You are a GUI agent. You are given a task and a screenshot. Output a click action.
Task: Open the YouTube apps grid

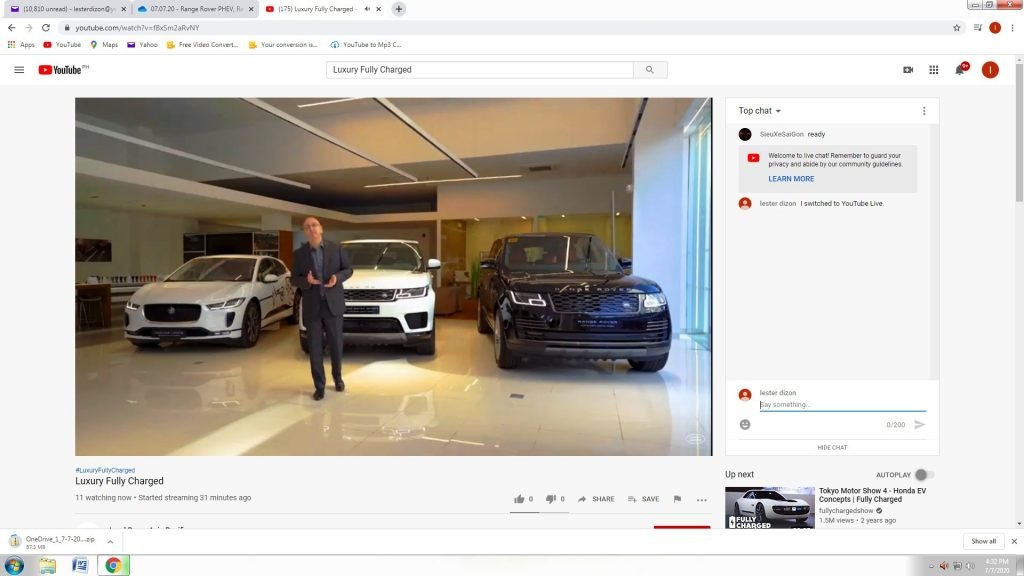point(934,70)
